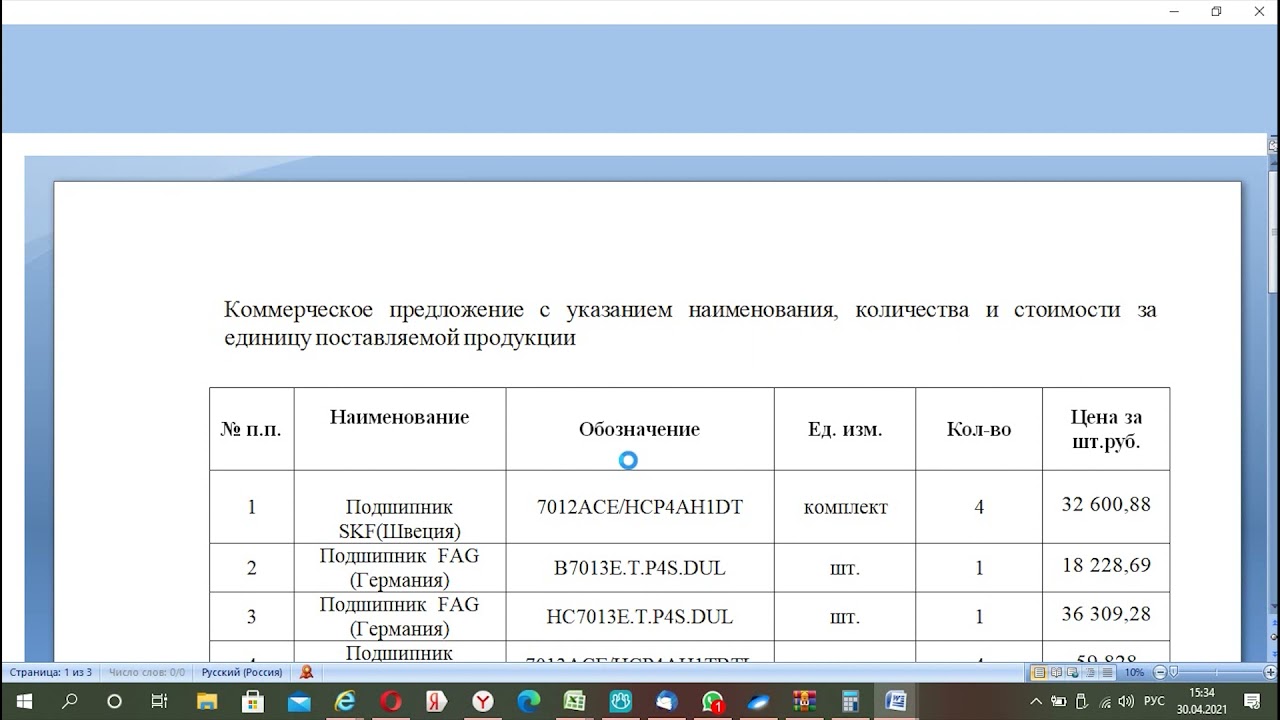Click word count 'Число слов: 0/0'
This screenshot has height=720, width=1280.
[x=146, y=673]
